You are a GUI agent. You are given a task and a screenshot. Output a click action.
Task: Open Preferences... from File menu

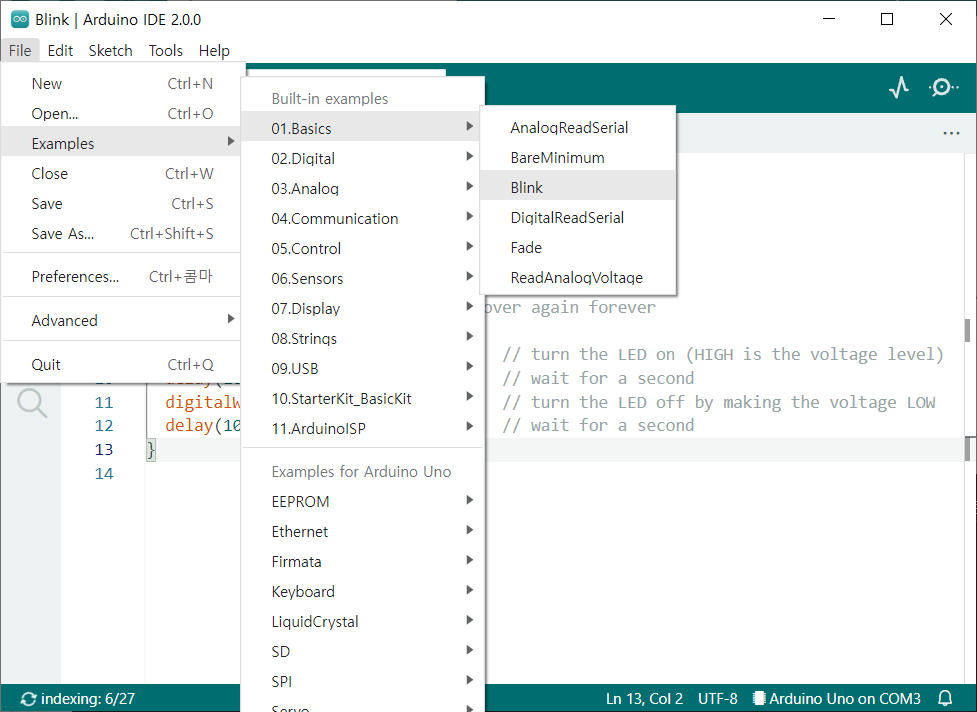coord(122,276)
